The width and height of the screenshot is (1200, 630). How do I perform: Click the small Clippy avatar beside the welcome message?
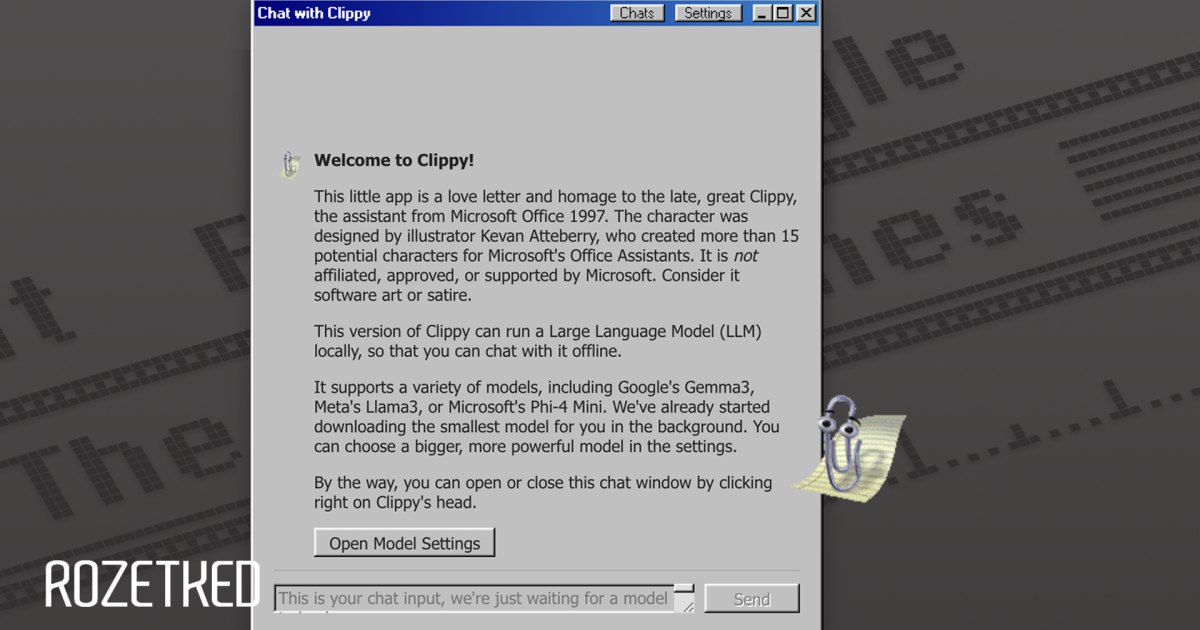(x=290, y=164)
